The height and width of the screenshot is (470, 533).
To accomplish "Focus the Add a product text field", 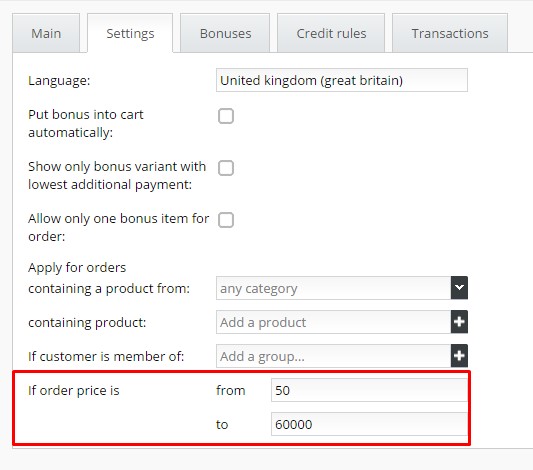I will (333, 322).
